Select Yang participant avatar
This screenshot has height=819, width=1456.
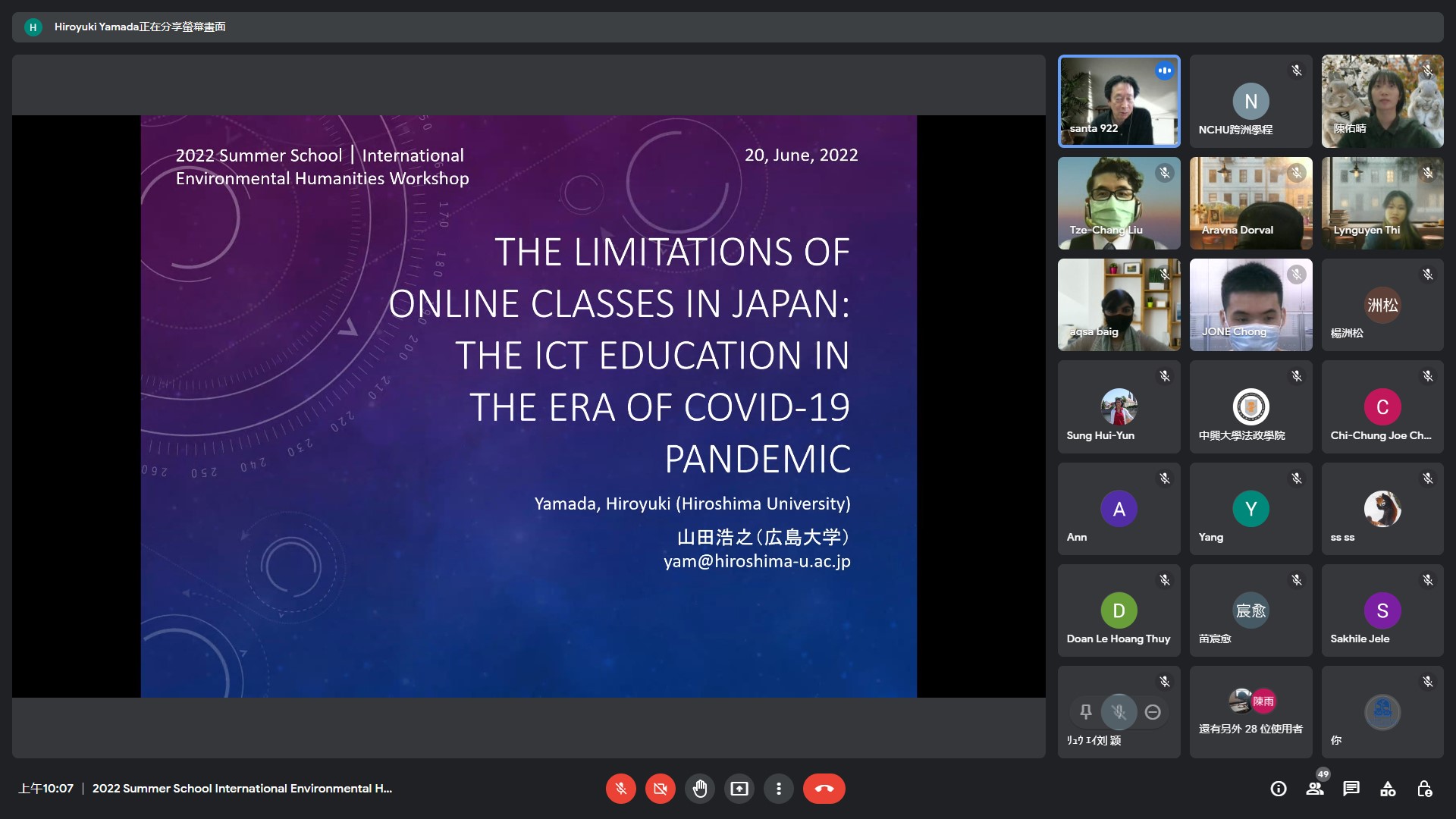(x=1251, y=509)
